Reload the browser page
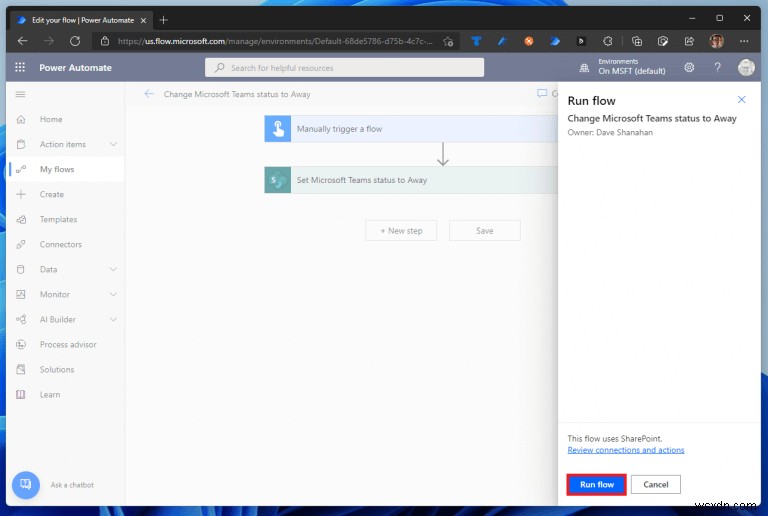This screenshot has width=768, height=516. coord(75,41)
